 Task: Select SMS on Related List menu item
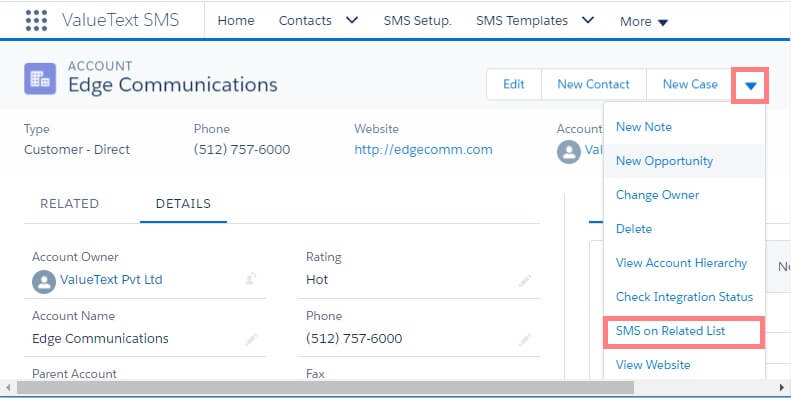tap(684, 331)
